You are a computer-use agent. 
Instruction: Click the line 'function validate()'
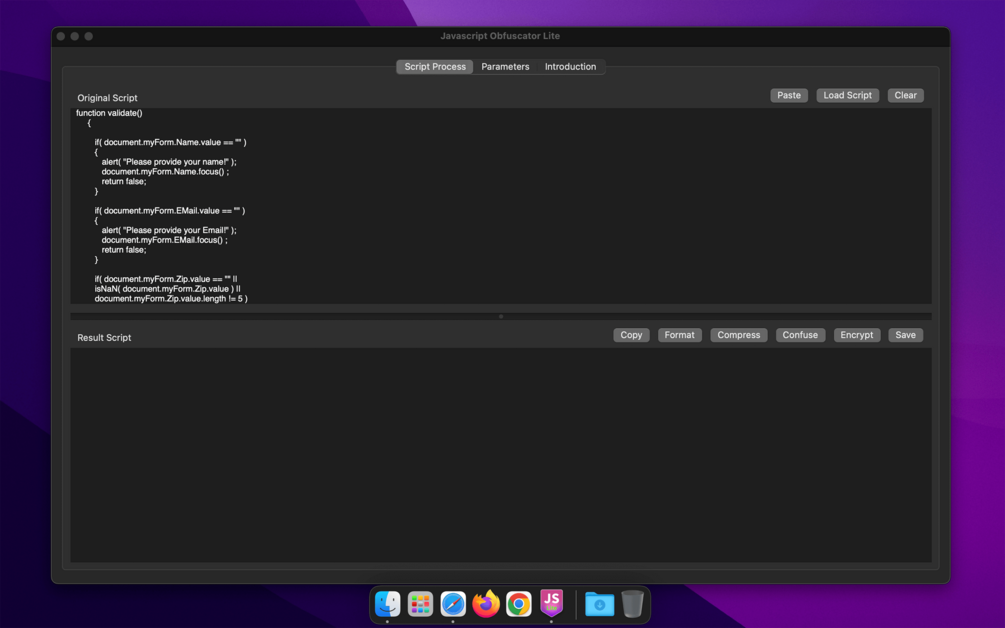click(109, 113)
